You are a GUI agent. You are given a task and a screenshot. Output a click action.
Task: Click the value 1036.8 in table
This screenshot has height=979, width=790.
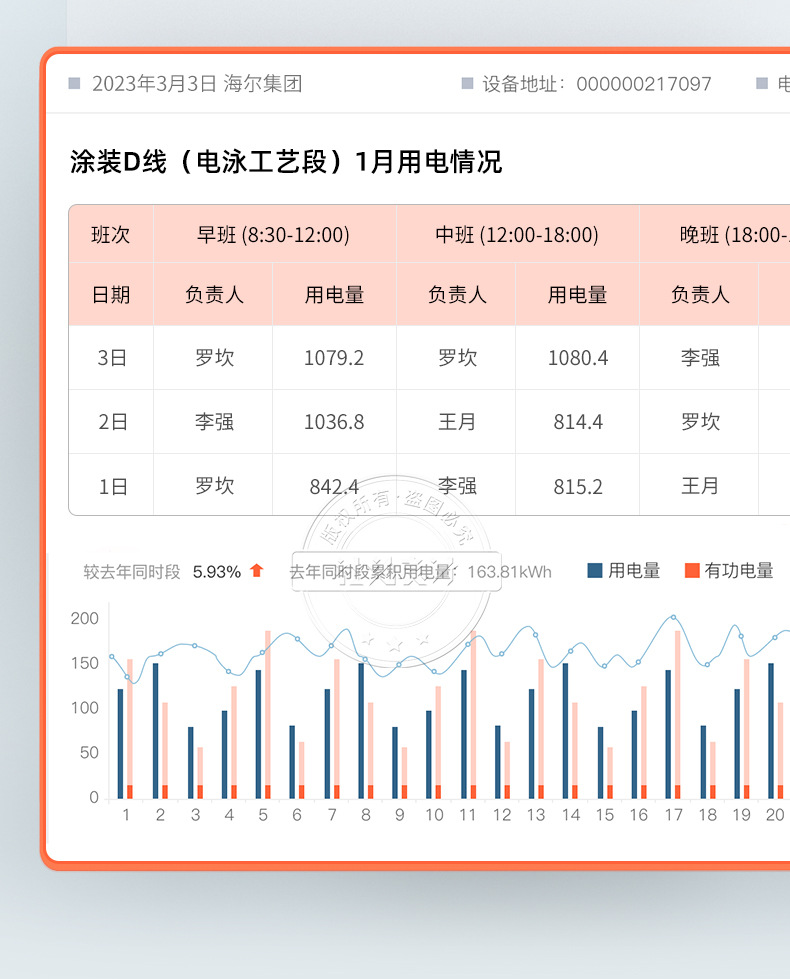tap(333, 422)
